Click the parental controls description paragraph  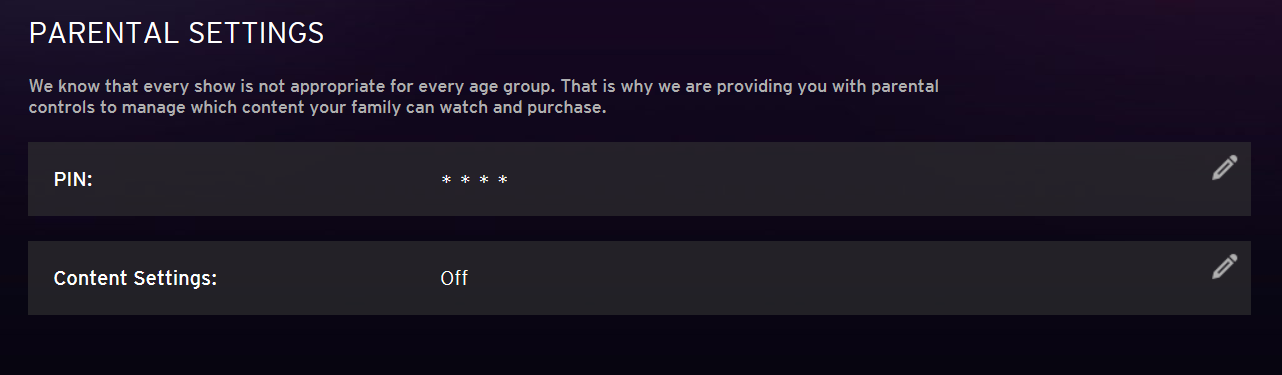tap(484, 97)
